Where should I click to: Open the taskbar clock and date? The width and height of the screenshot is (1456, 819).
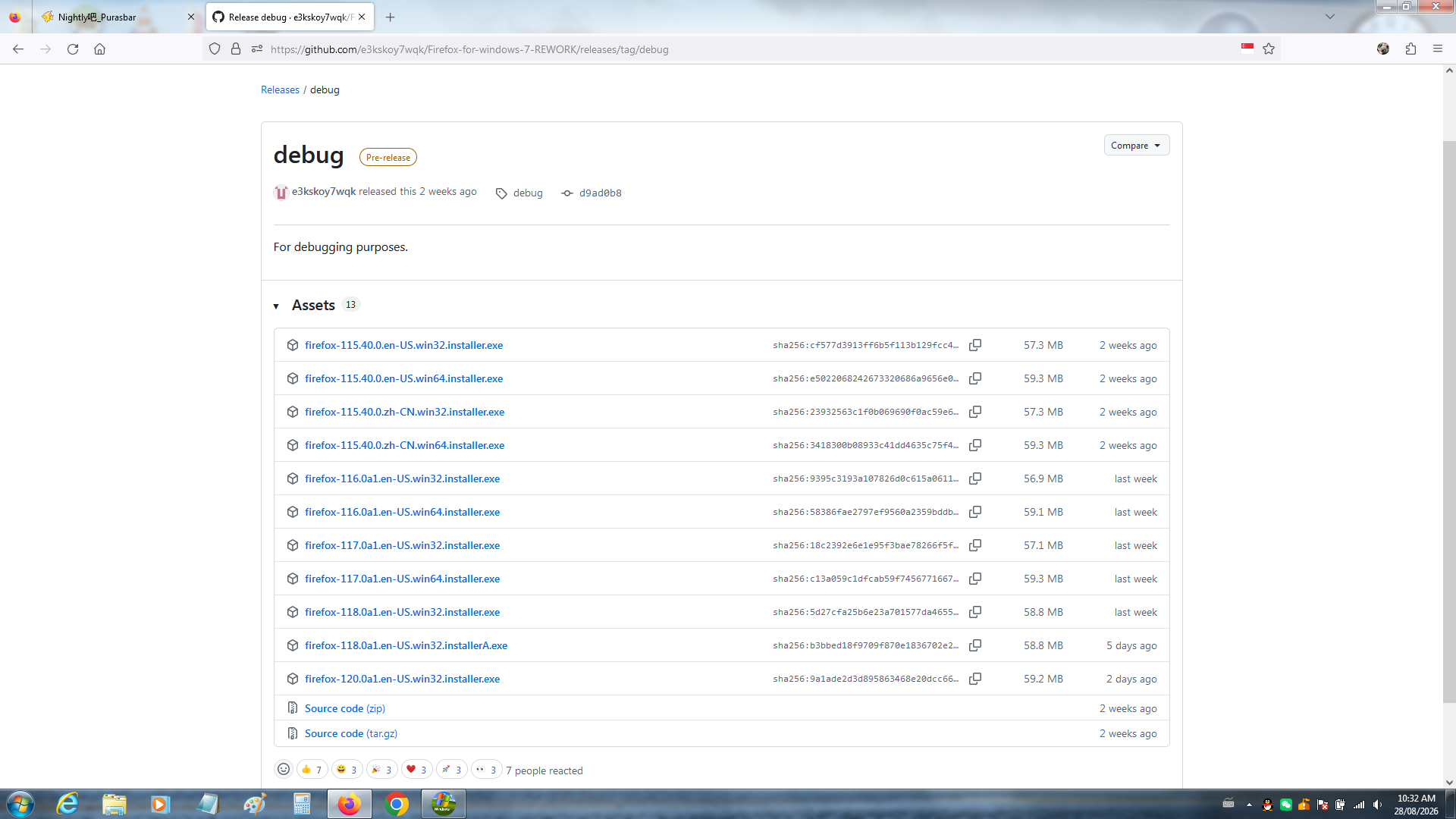tap(1416, 804)
